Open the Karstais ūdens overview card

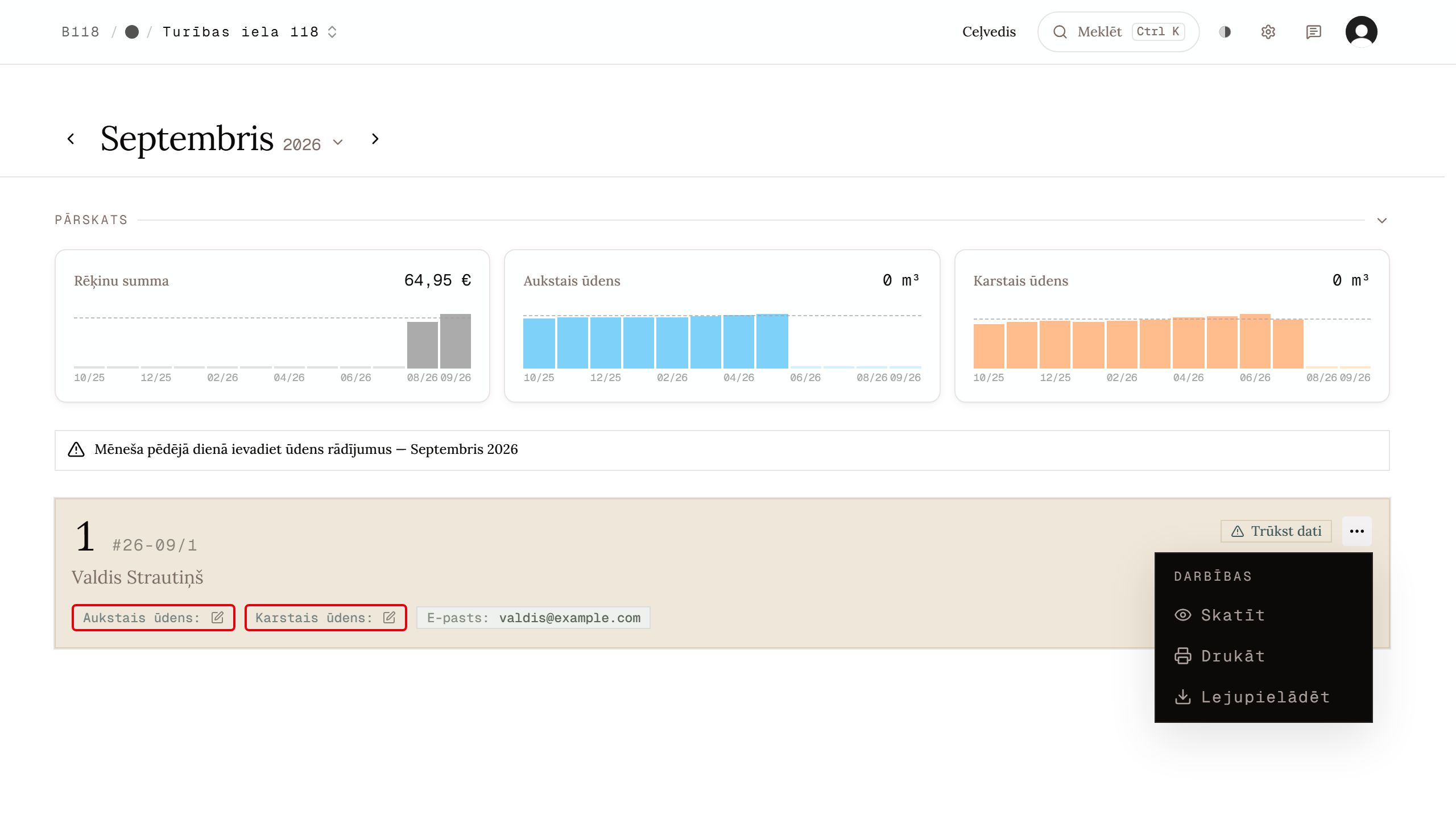1172,326
